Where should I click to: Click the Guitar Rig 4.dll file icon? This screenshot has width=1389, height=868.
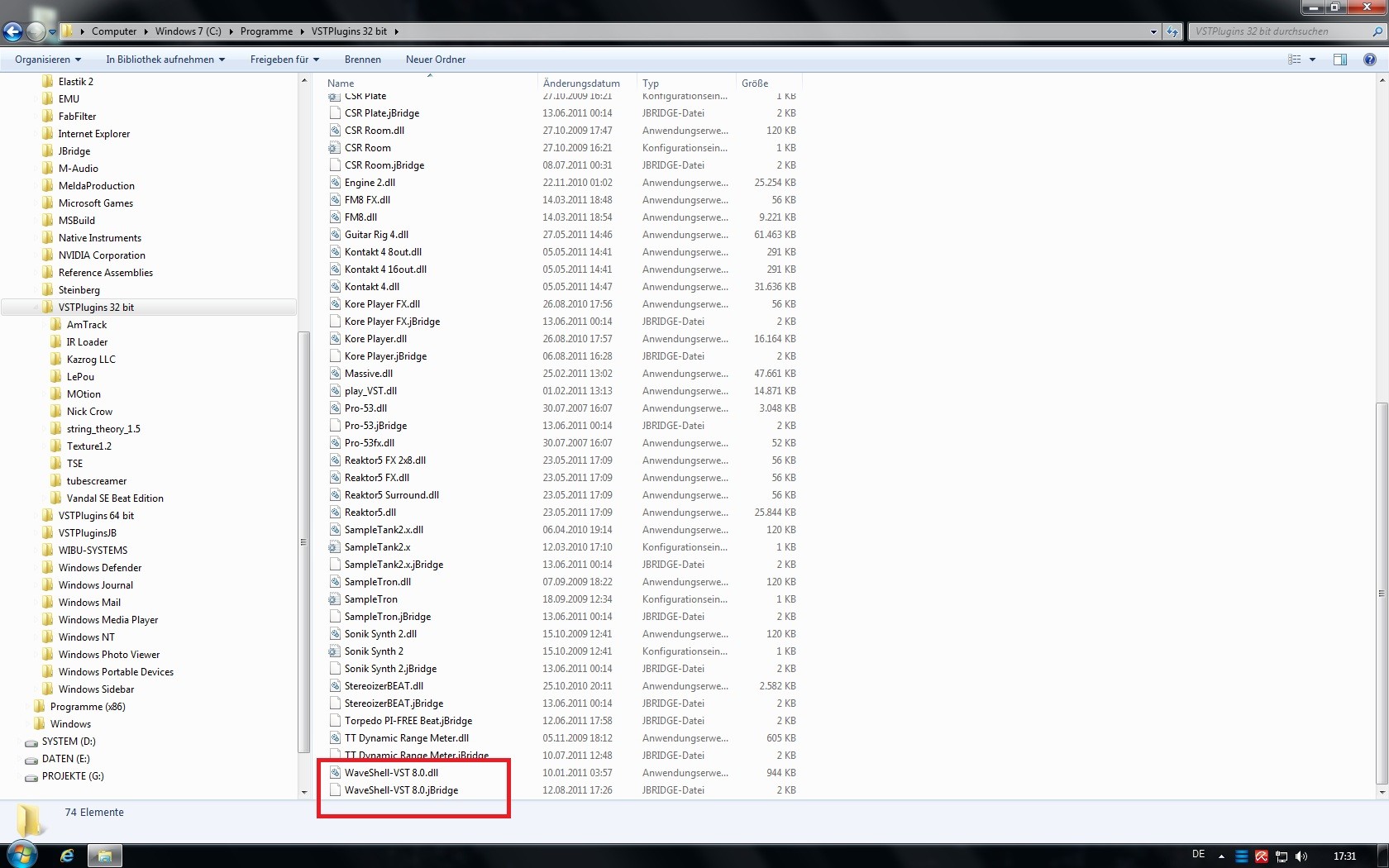335,235
